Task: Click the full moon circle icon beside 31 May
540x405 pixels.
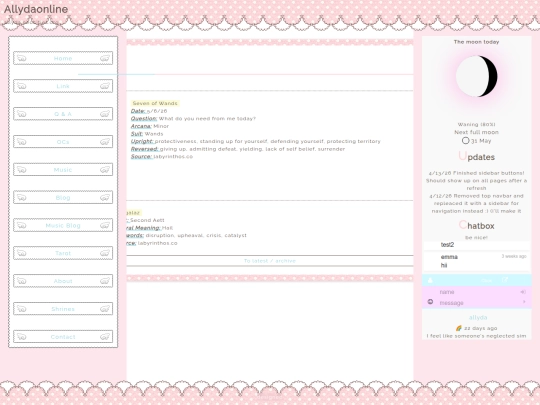Action: point(466,141)
